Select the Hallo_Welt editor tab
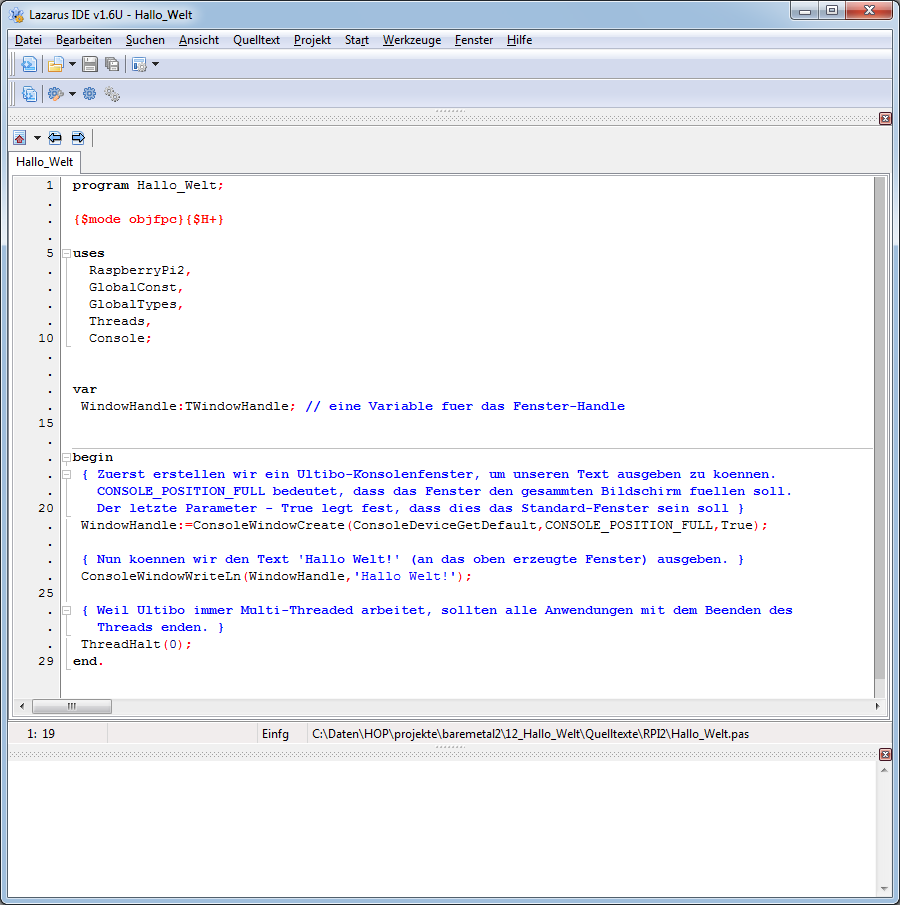The image size is (900, 905). pos(44,162)
